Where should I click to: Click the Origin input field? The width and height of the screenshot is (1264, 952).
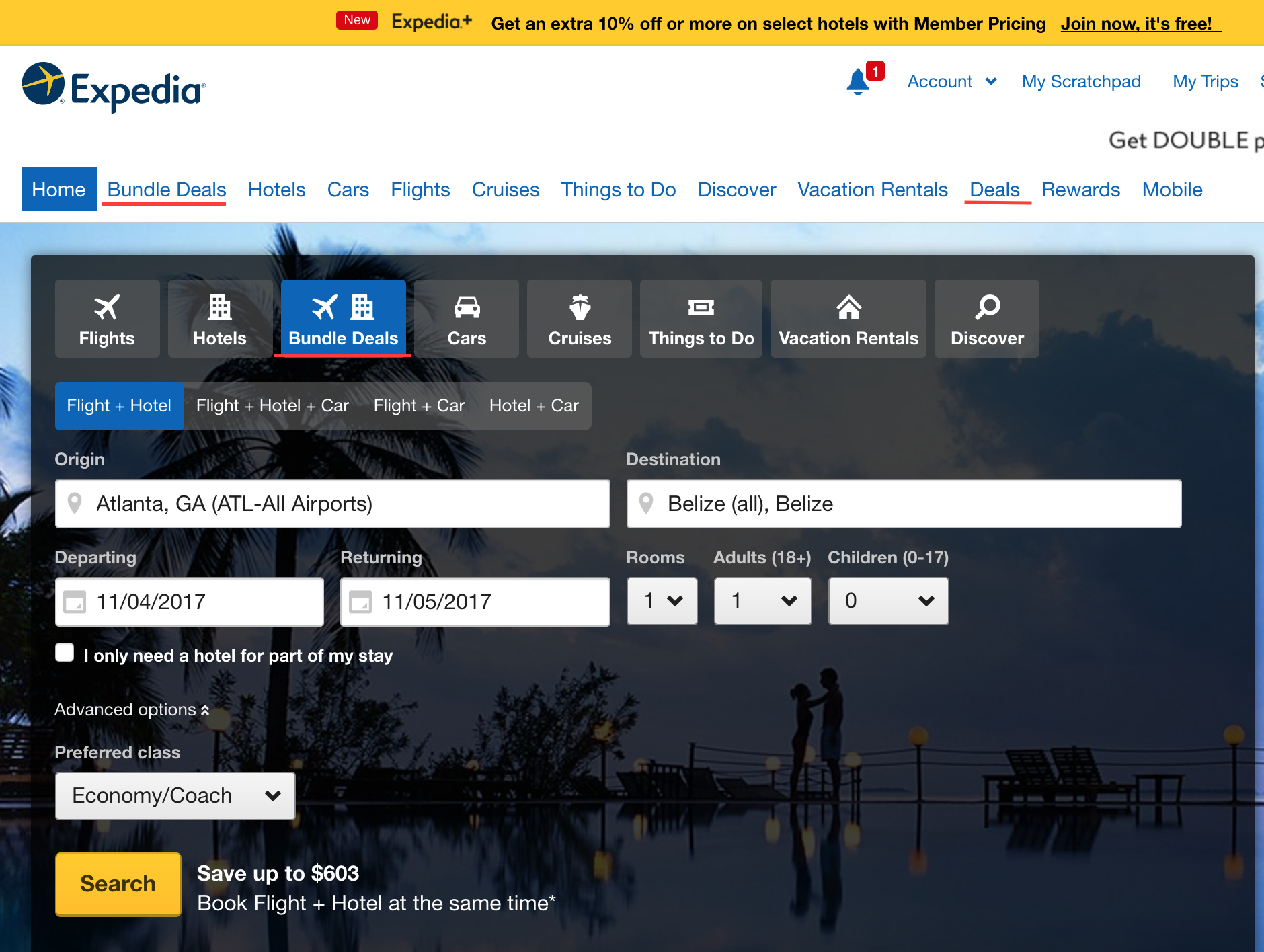tap(333, 504)
